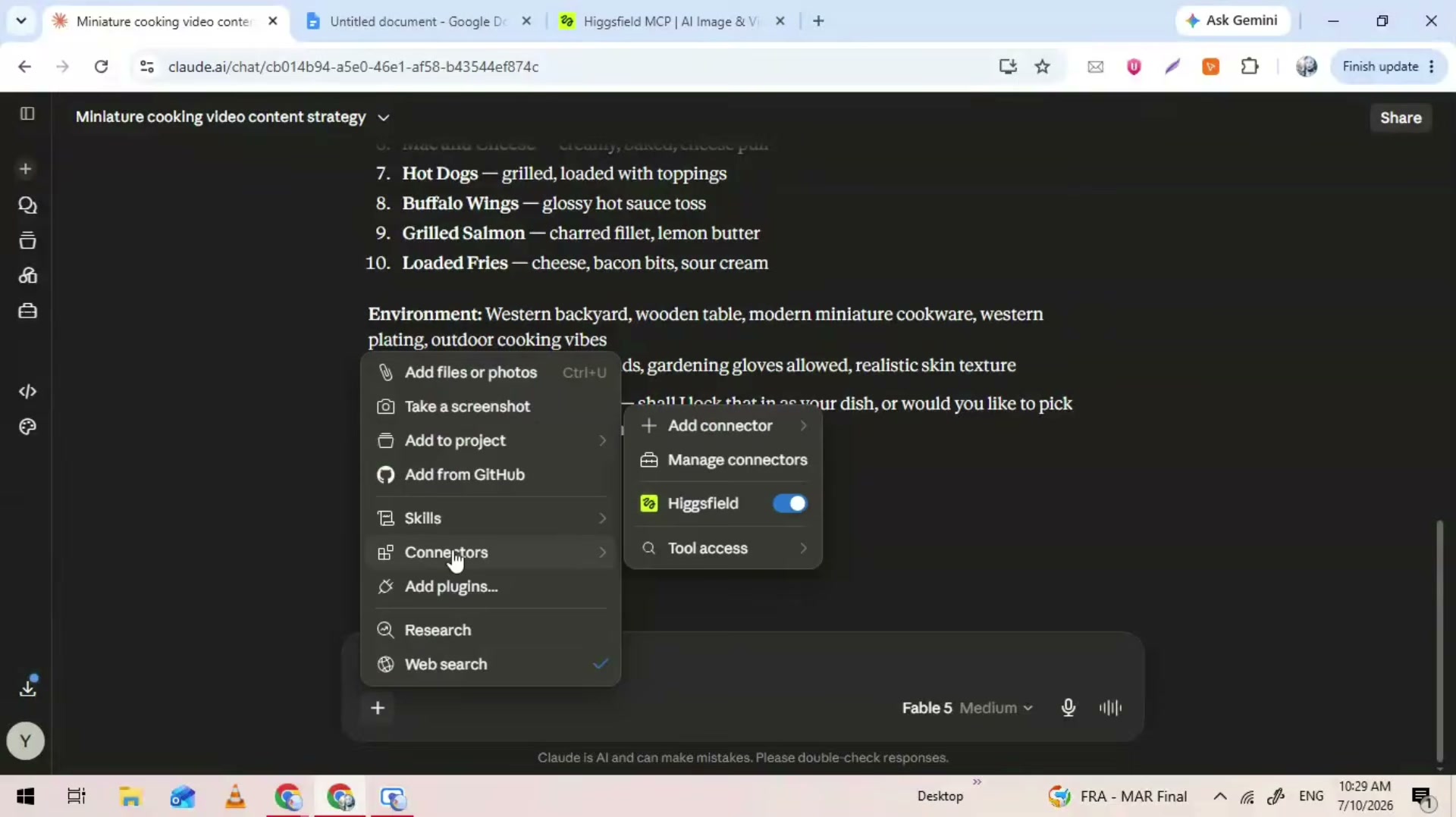Bookmark this page with the star icon
This screenshot has width=1456, height=817.
(x=1043, y=67)
